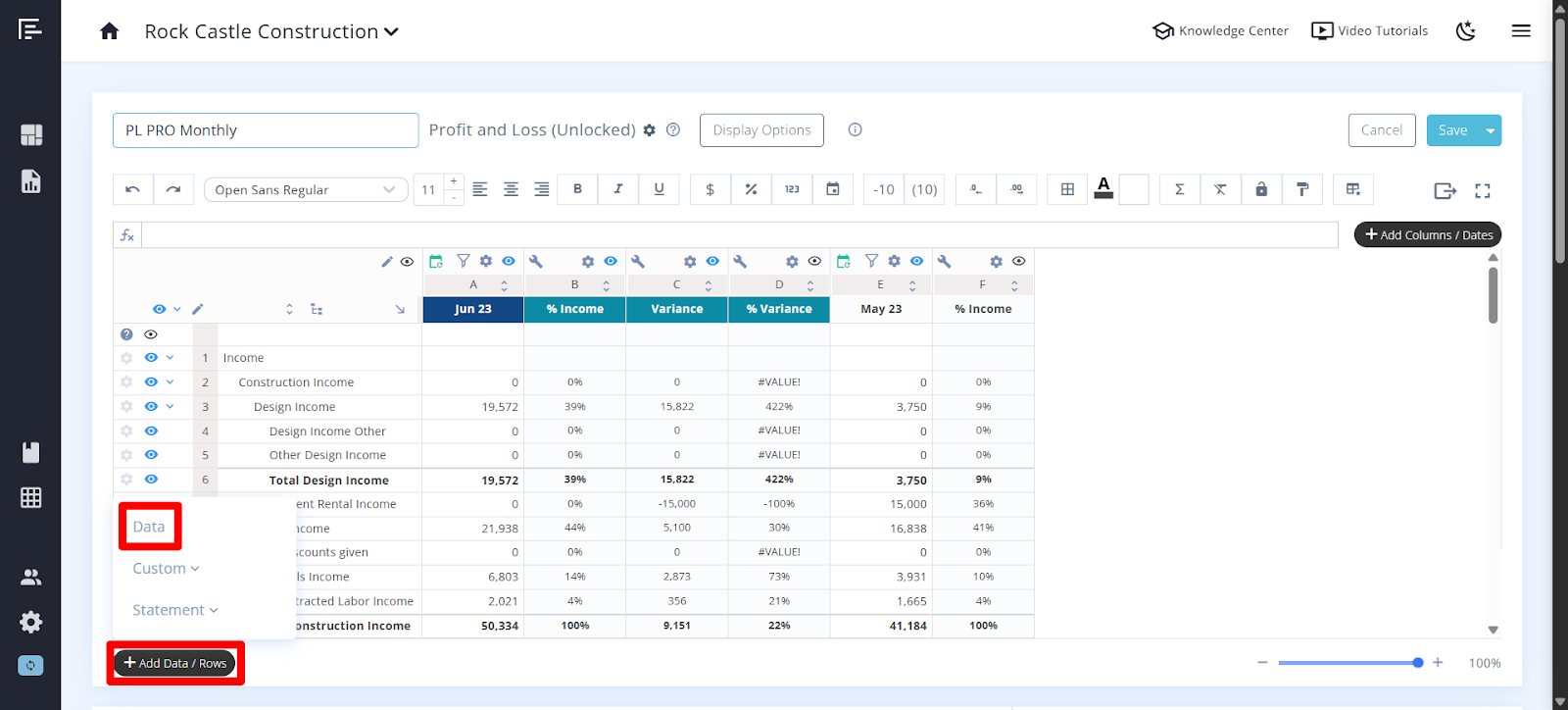
Task: Enter fullscreen mode
Action: point(1482,191)
